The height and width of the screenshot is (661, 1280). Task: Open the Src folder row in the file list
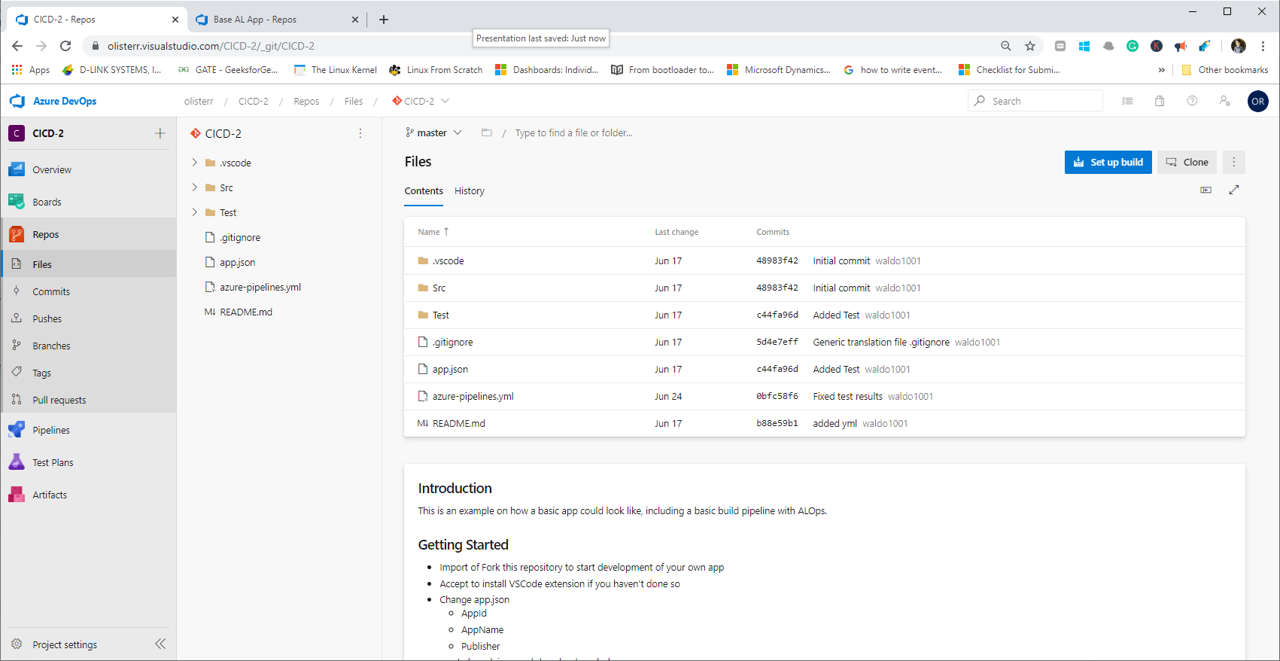point(825,288)
